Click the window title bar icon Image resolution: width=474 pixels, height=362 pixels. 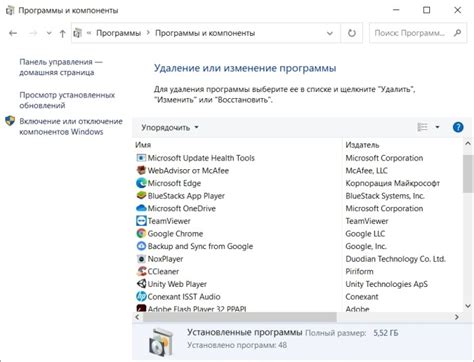click(x=10, y=10)
